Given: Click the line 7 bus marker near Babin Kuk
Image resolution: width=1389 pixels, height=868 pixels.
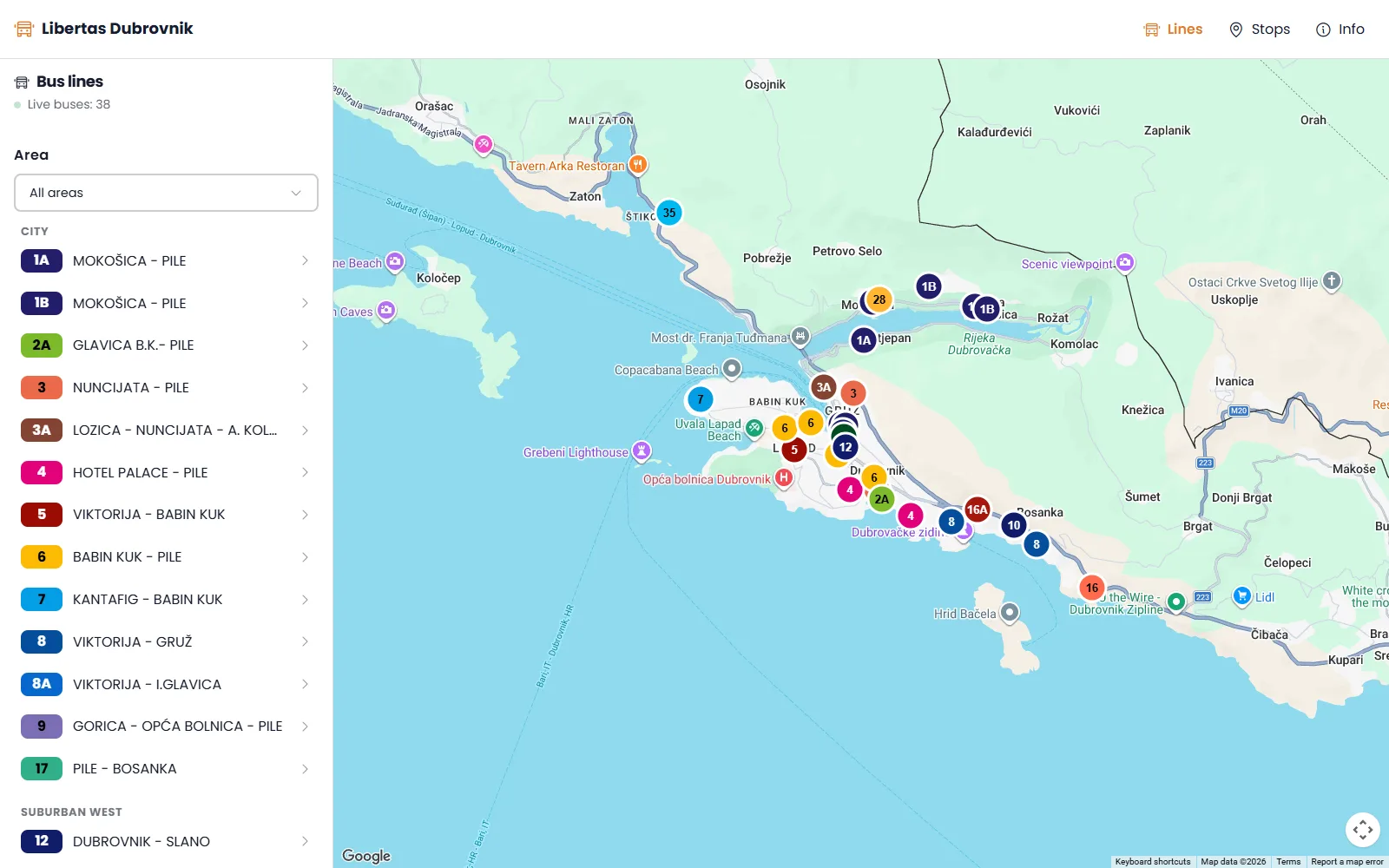Looking at the screenshot, I should coord(701,399).
